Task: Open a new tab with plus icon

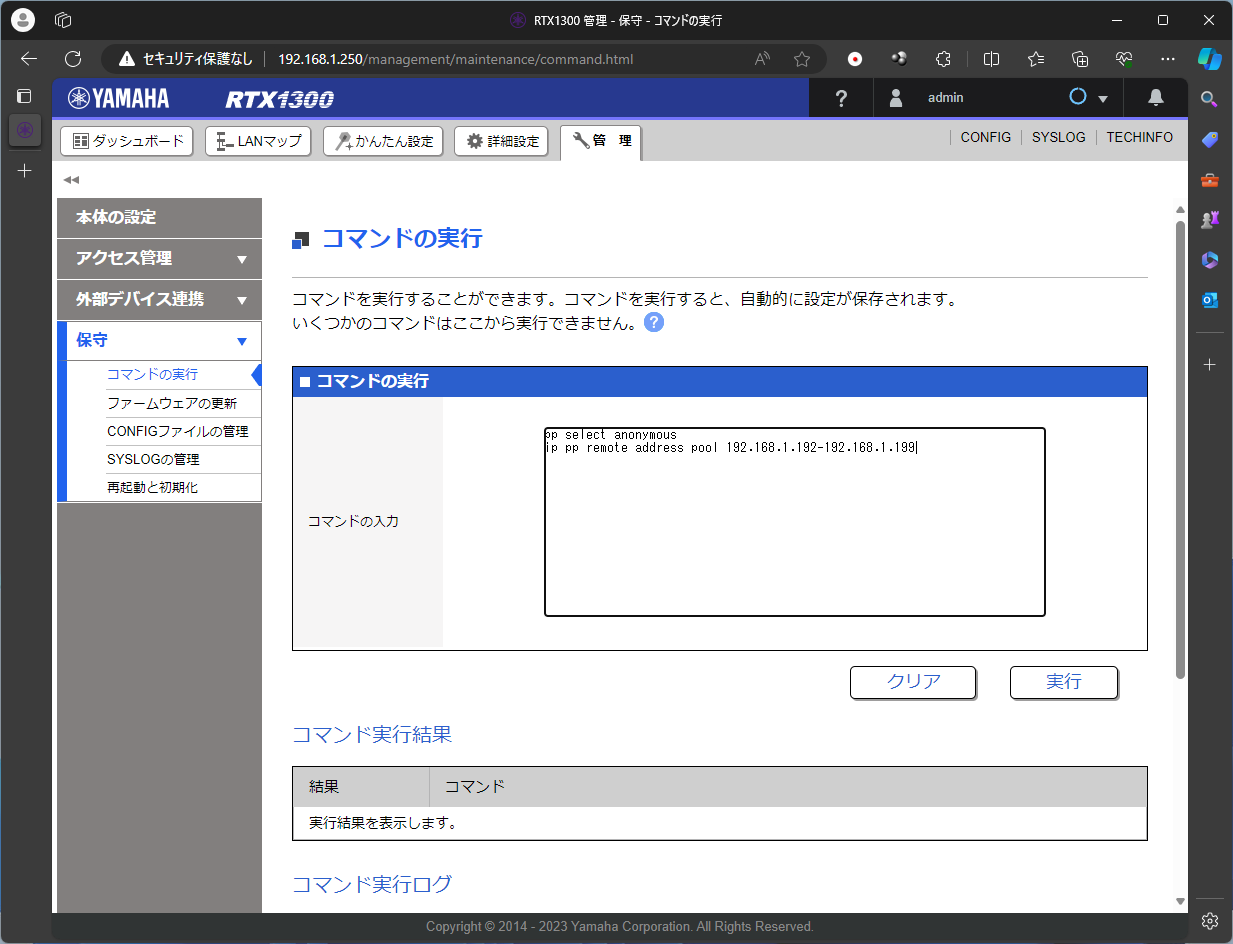Action: (25, 171)
